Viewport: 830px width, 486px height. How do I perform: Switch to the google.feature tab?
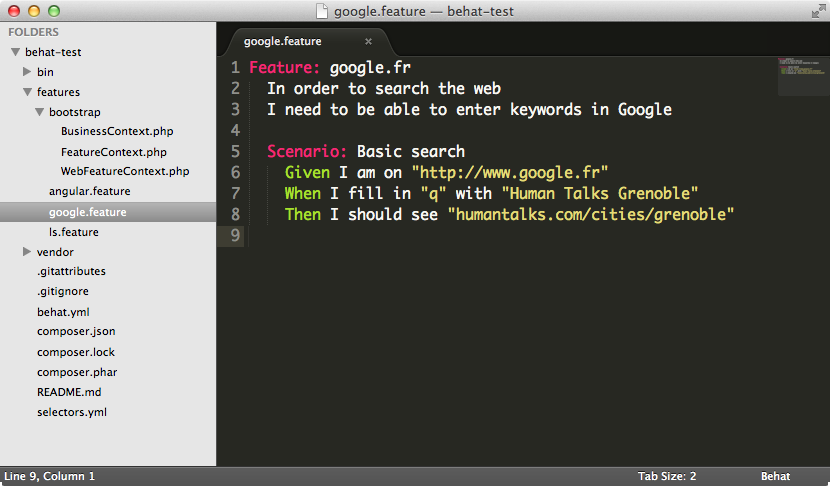click(x=283, y=41)
